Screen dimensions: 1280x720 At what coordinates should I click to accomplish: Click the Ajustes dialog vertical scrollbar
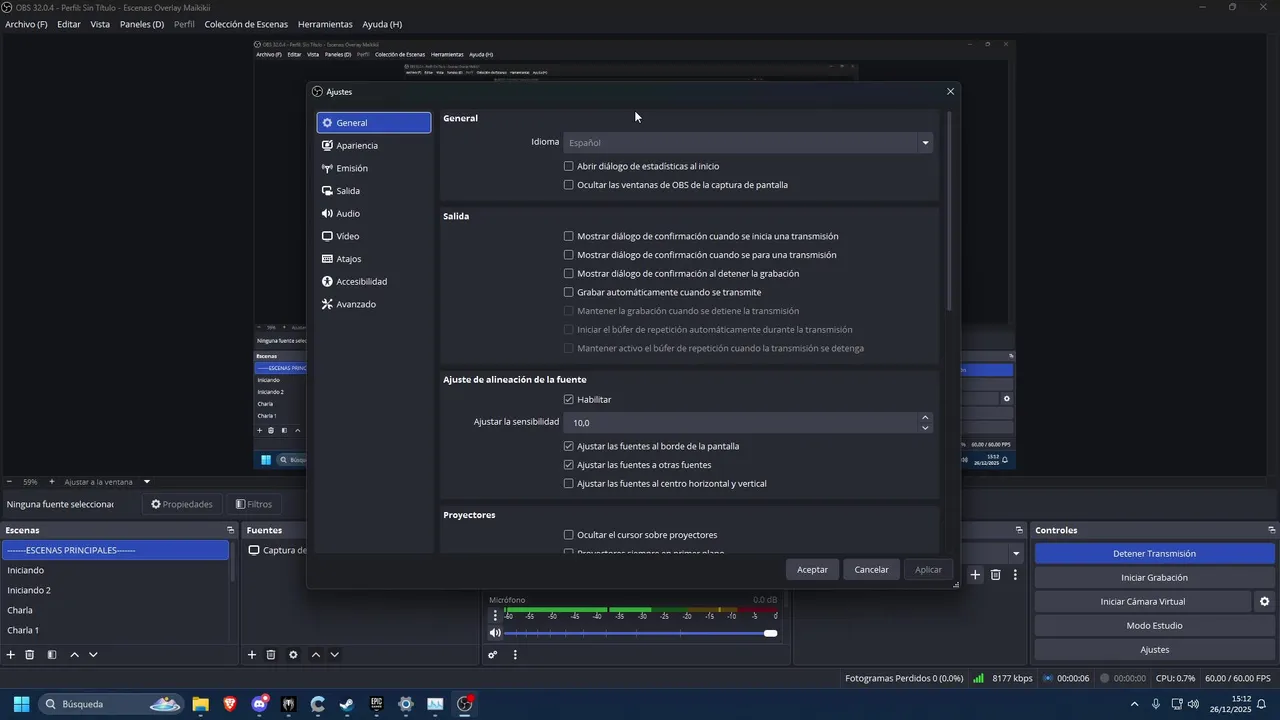949,211
